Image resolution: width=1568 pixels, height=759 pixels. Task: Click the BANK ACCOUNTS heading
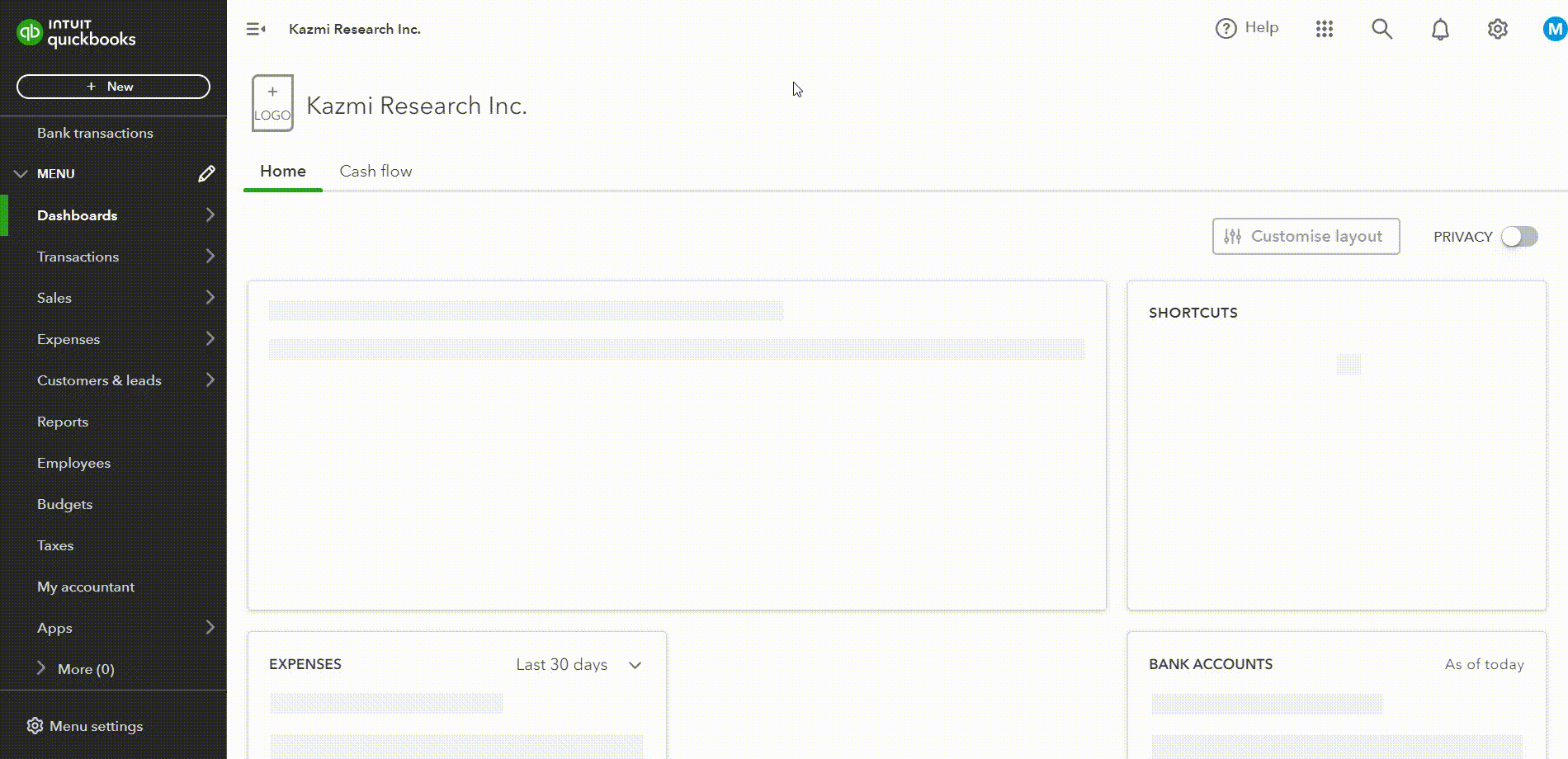[1211, 664]
